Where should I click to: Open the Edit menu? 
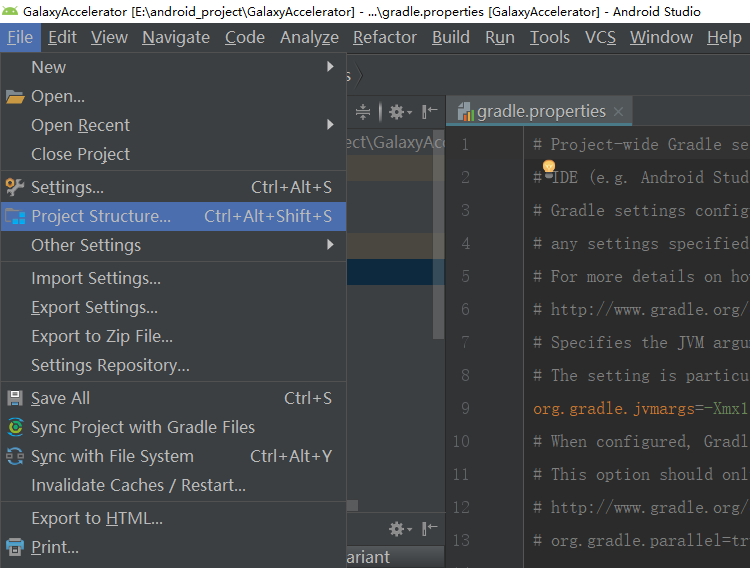click(x=62, y=37)
